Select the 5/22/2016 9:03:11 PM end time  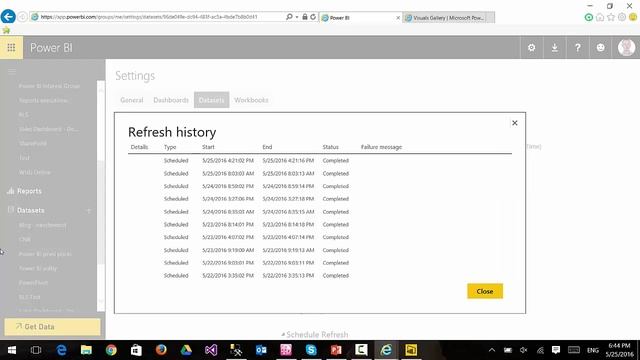[x=288, y=263]
